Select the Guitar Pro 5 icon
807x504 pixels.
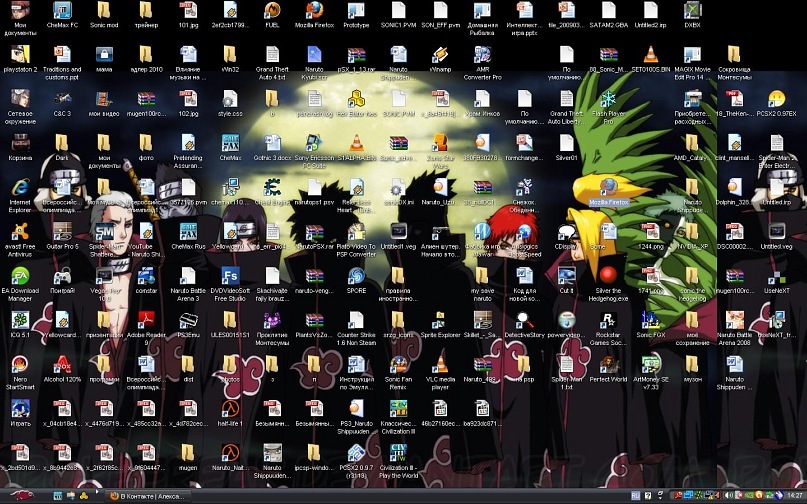pos(62,229)
